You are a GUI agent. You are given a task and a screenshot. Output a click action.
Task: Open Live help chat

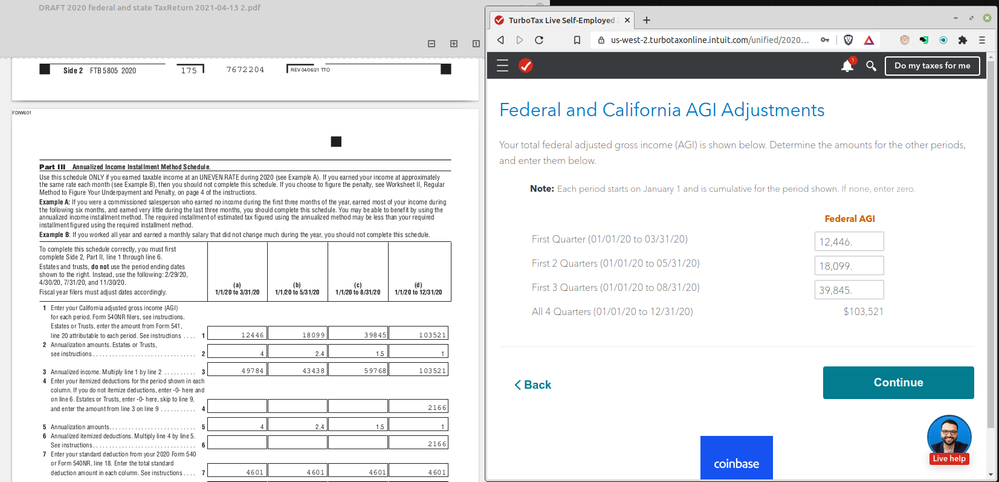[x=949, y=440]
